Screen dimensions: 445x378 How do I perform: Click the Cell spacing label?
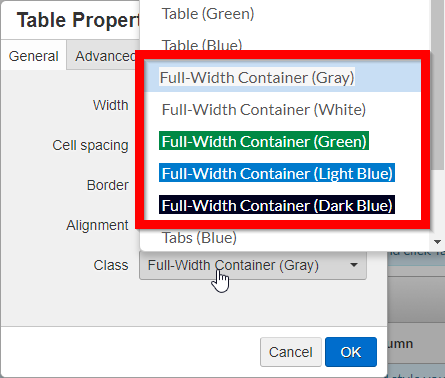(90, 145)
